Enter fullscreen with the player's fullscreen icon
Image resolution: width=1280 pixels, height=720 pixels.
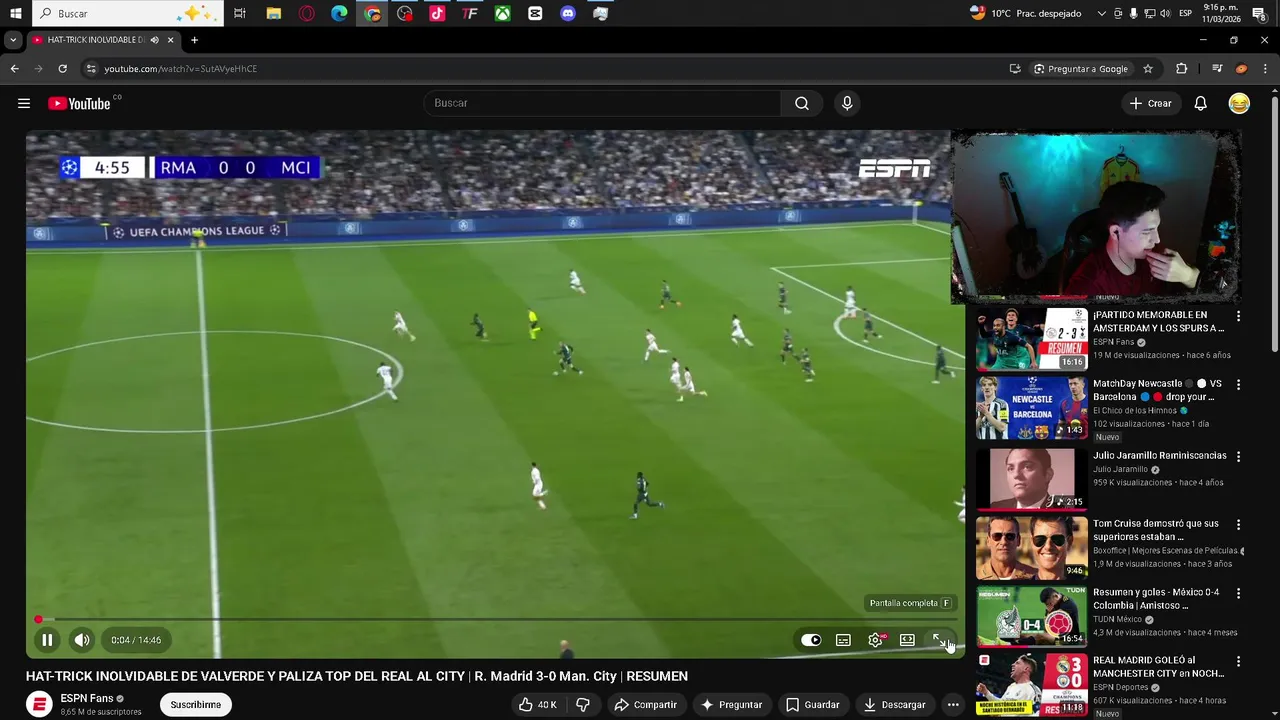click(x=939, y=640)
